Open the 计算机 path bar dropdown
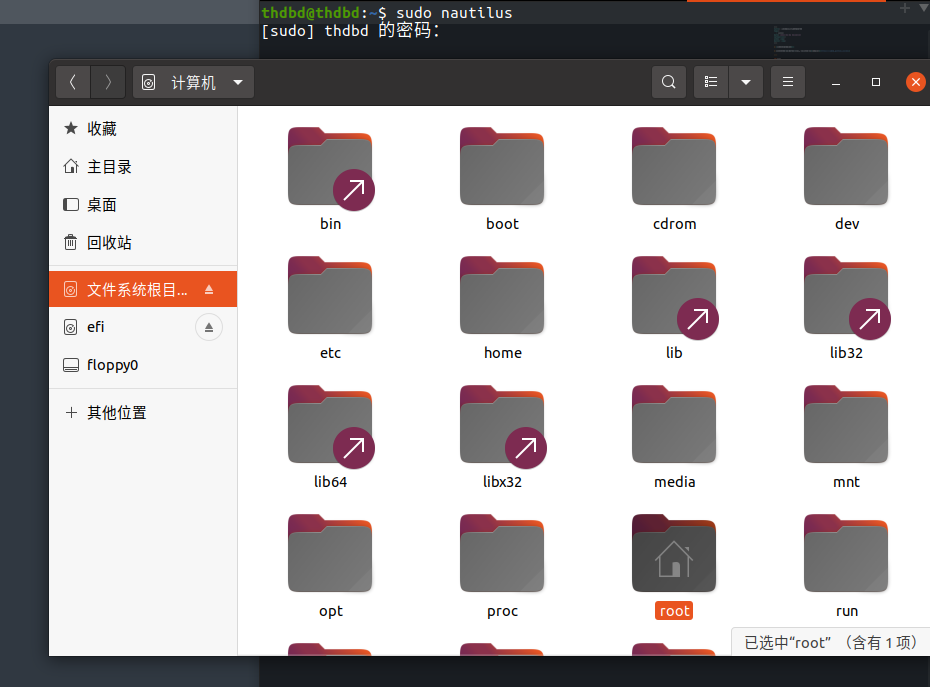This screenshot has width=930, height=687. [x=193, y=82]
